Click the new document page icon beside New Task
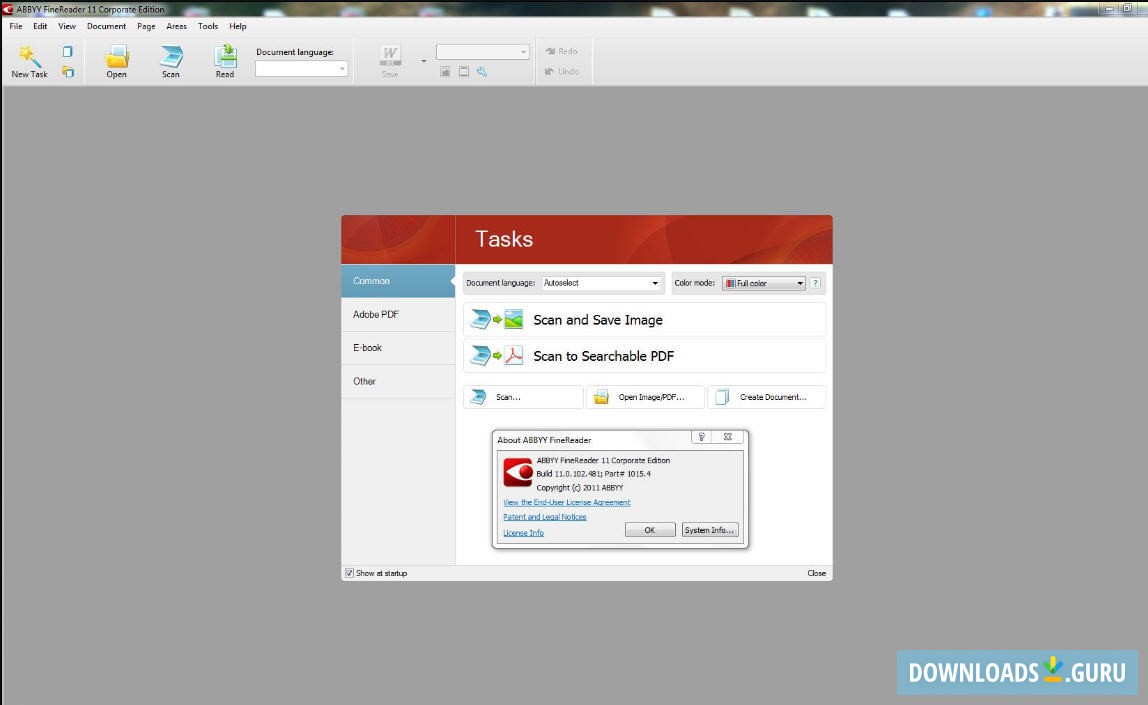 [x=67, y=52]
